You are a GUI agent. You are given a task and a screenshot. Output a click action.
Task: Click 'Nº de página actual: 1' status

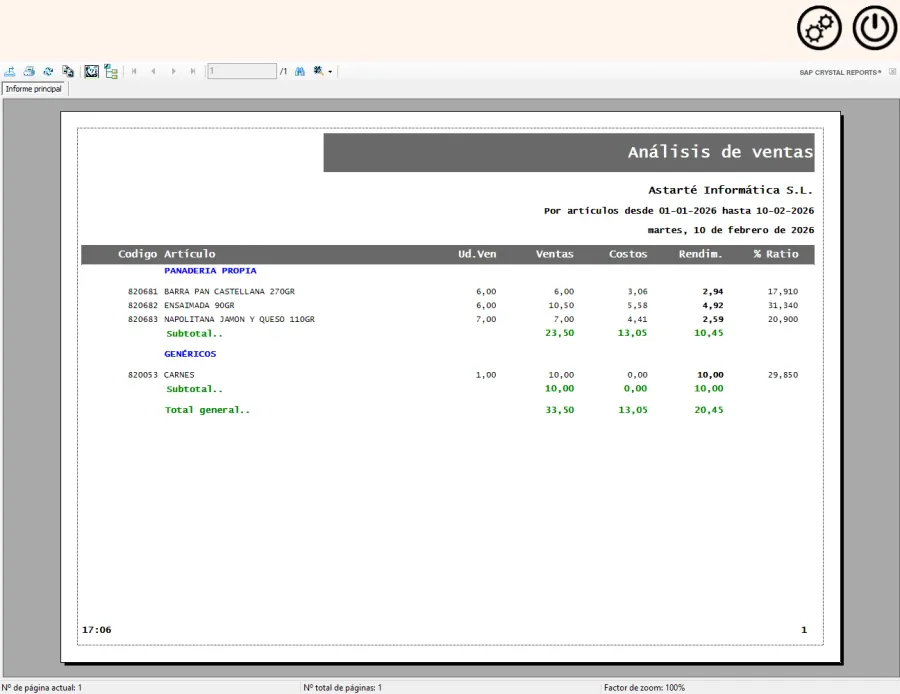41,688
